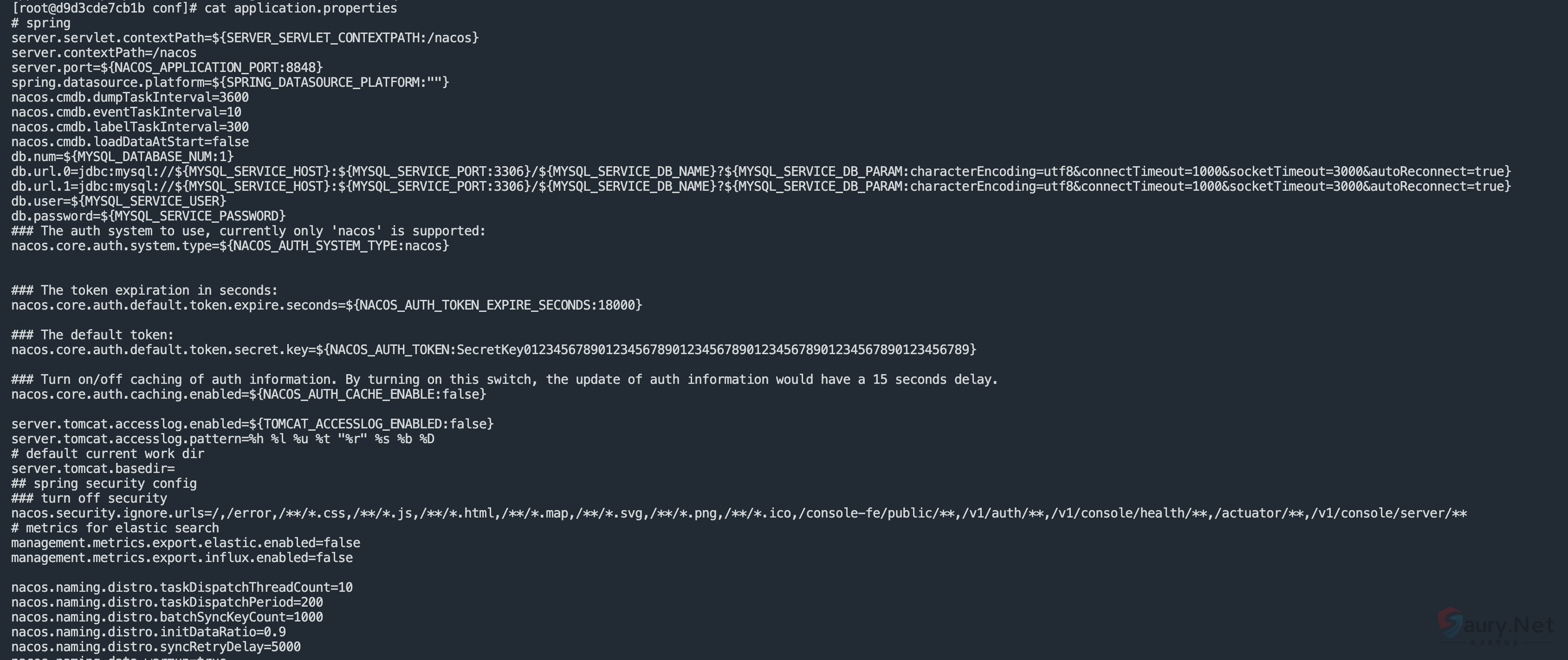The width and height of the screenshot is (1568, 660).
Task: Click the management.metrics.export.influx.enabled line
Action: click(182, 558)
